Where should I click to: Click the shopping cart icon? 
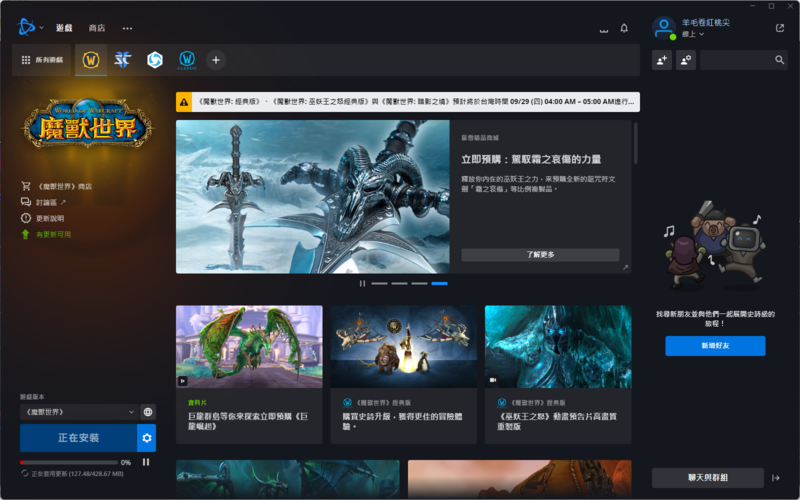pyautogui.click(x=26, y=186)
